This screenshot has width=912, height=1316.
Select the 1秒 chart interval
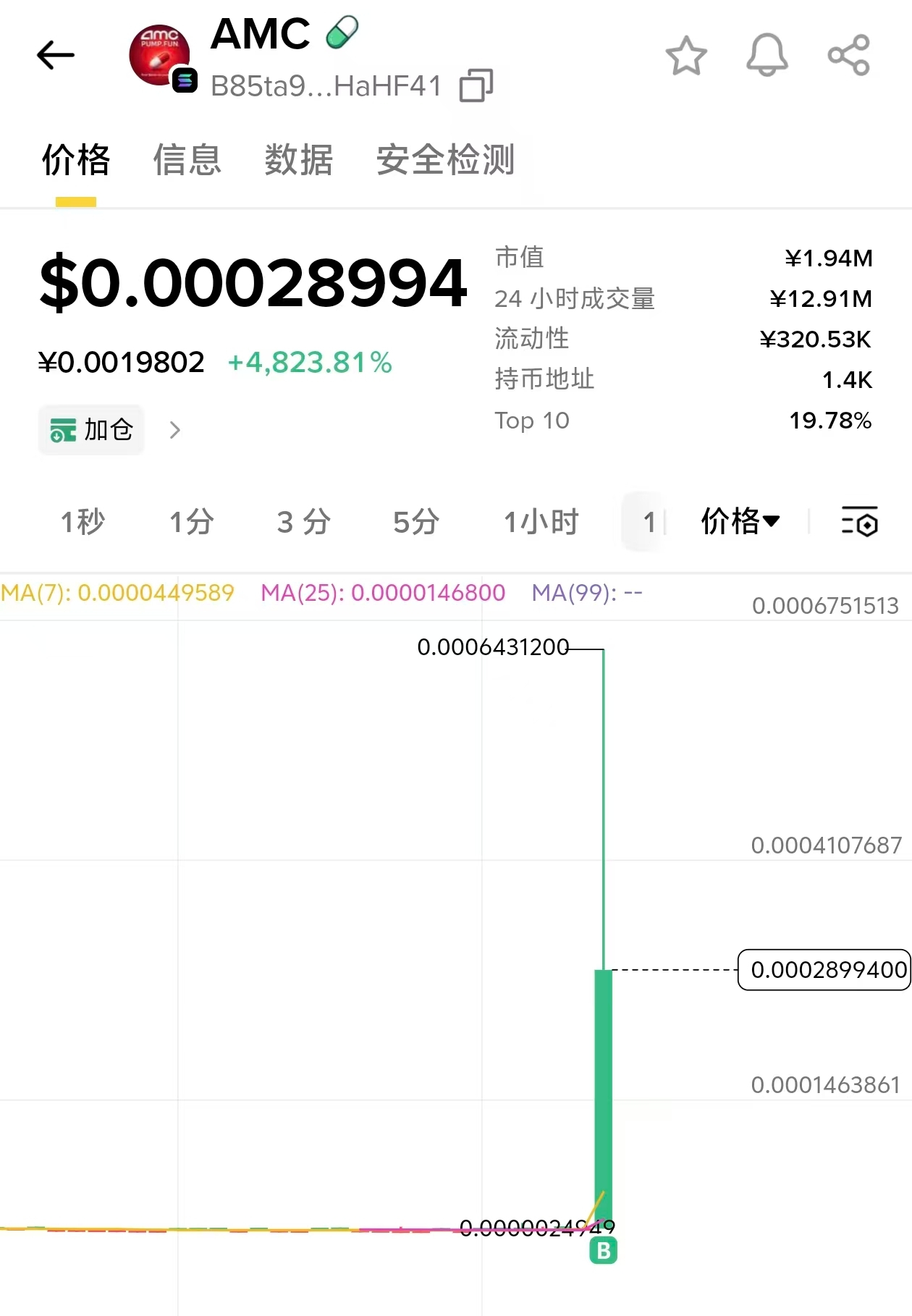[x=83, y=522]
